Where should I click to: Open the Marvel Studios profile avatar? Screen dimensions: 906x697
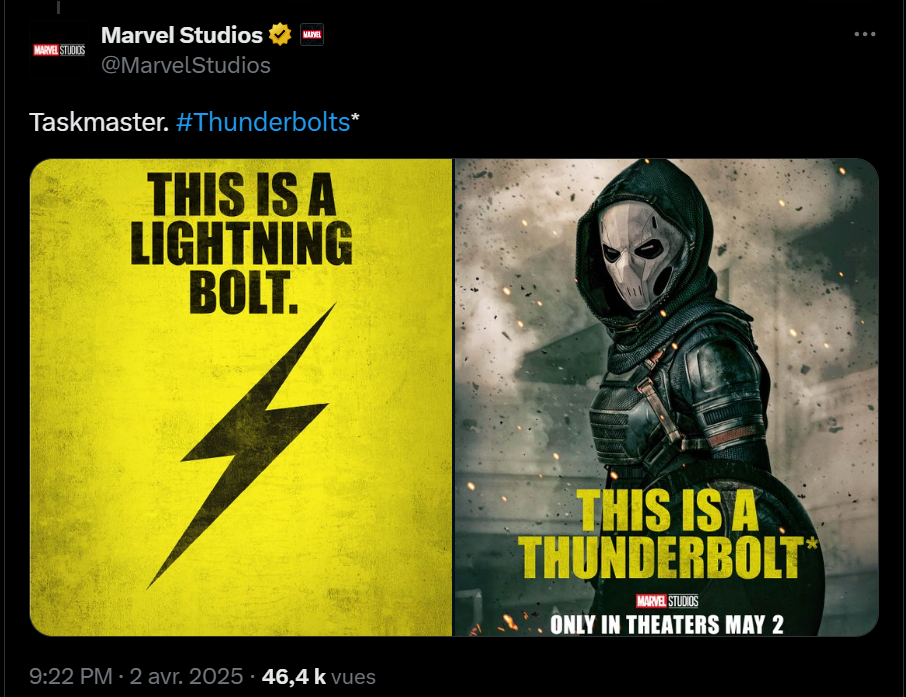tap(59, 50)
